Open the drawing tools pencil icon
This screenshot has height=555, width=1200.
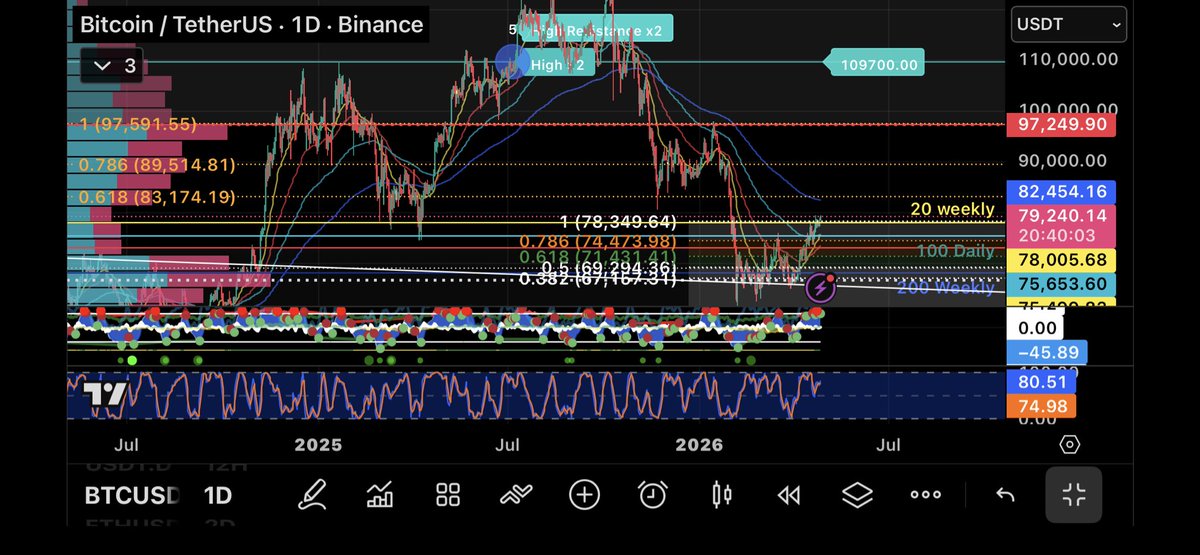tap(312, 494)
